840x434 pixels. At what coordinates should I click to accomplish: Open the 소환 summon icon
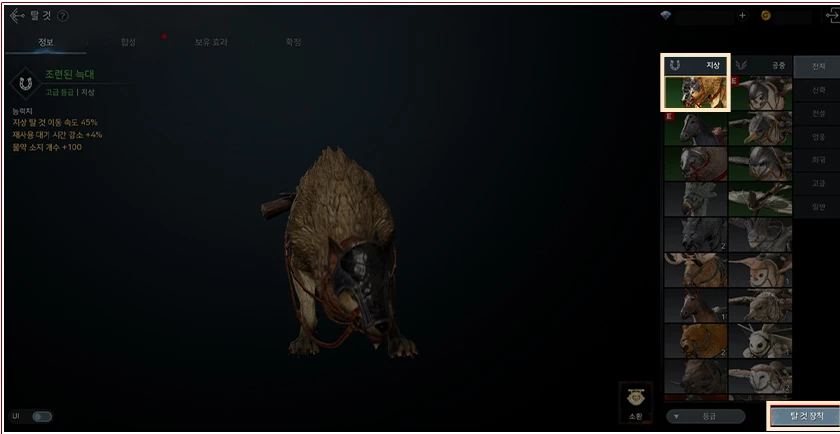click(x=636, y=402)
